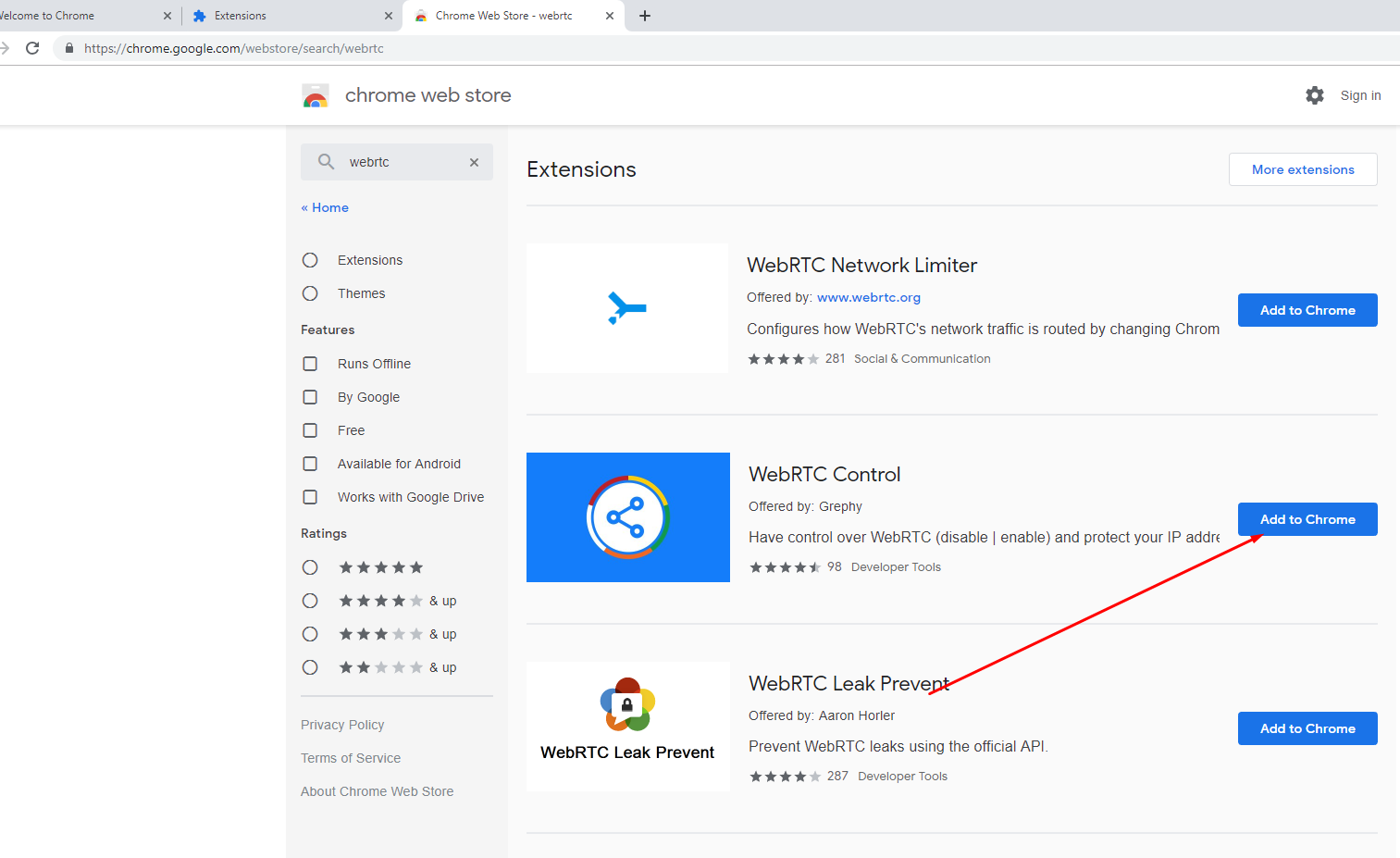Clear the webrtc search box

coord(474,162)
